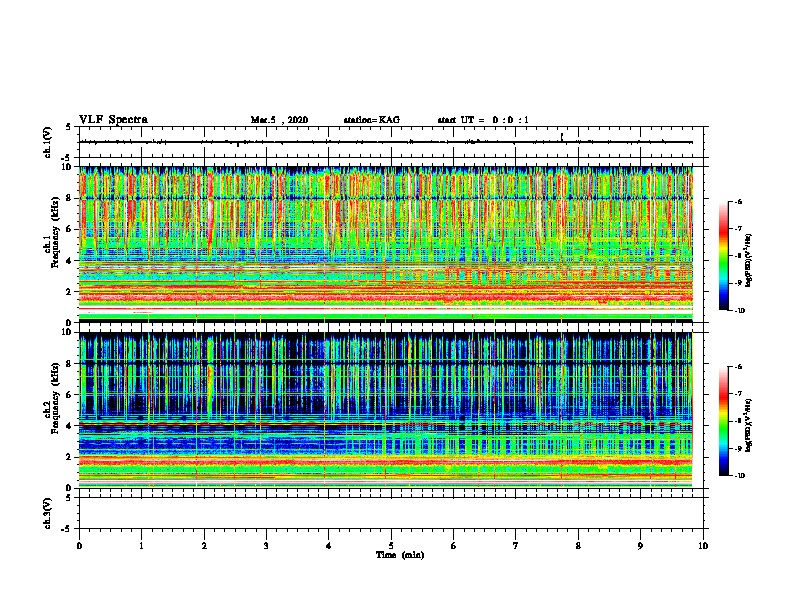Click the ch.2 spectrogram color bar

pyautogui.click(x=724, y=421)
